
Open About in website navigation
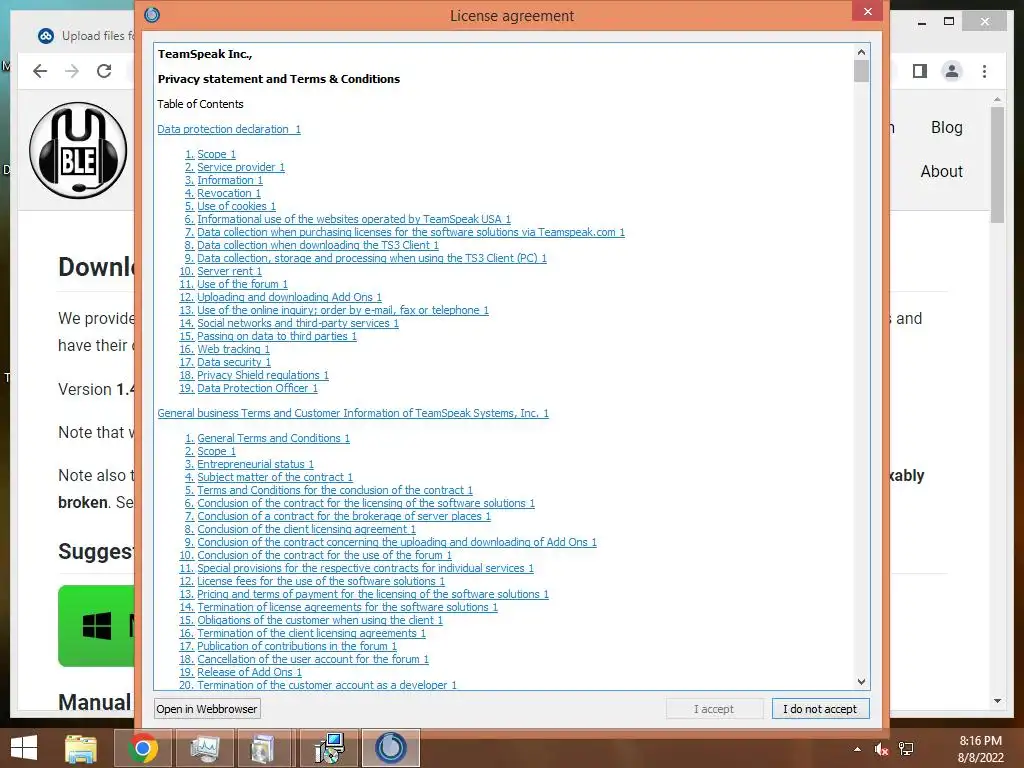click(x=941, y=172)
